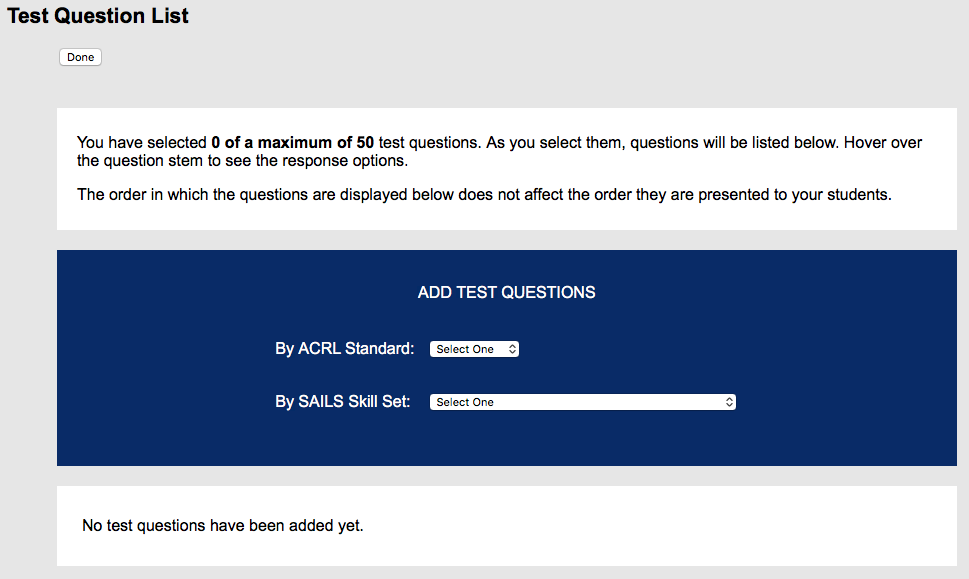Click the By ACRL Standard label
Viewport: 969px width, 579px height.
point(344,349)
